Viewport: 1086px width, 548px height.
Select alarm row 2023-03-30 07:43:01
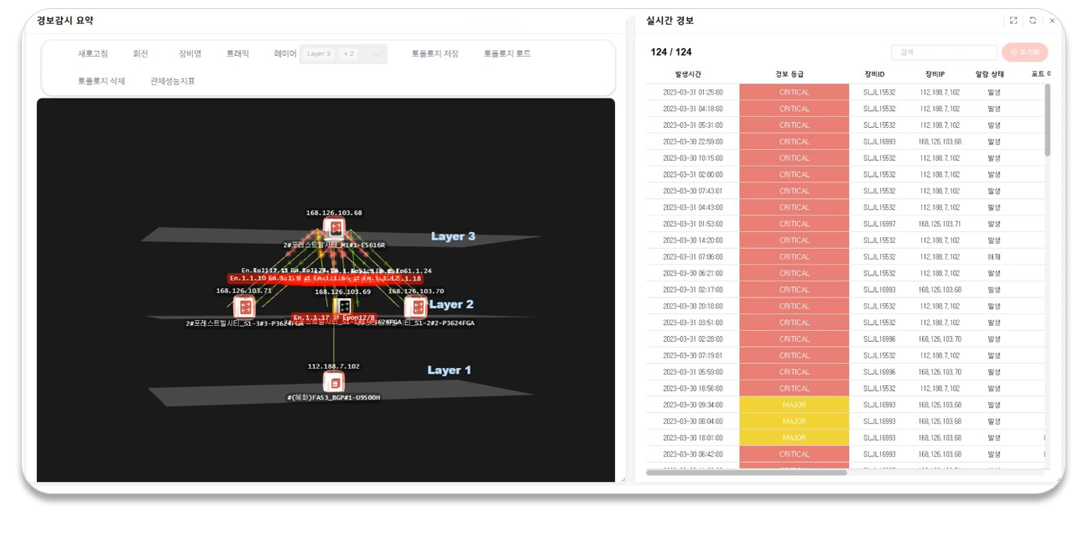(845, 191)
